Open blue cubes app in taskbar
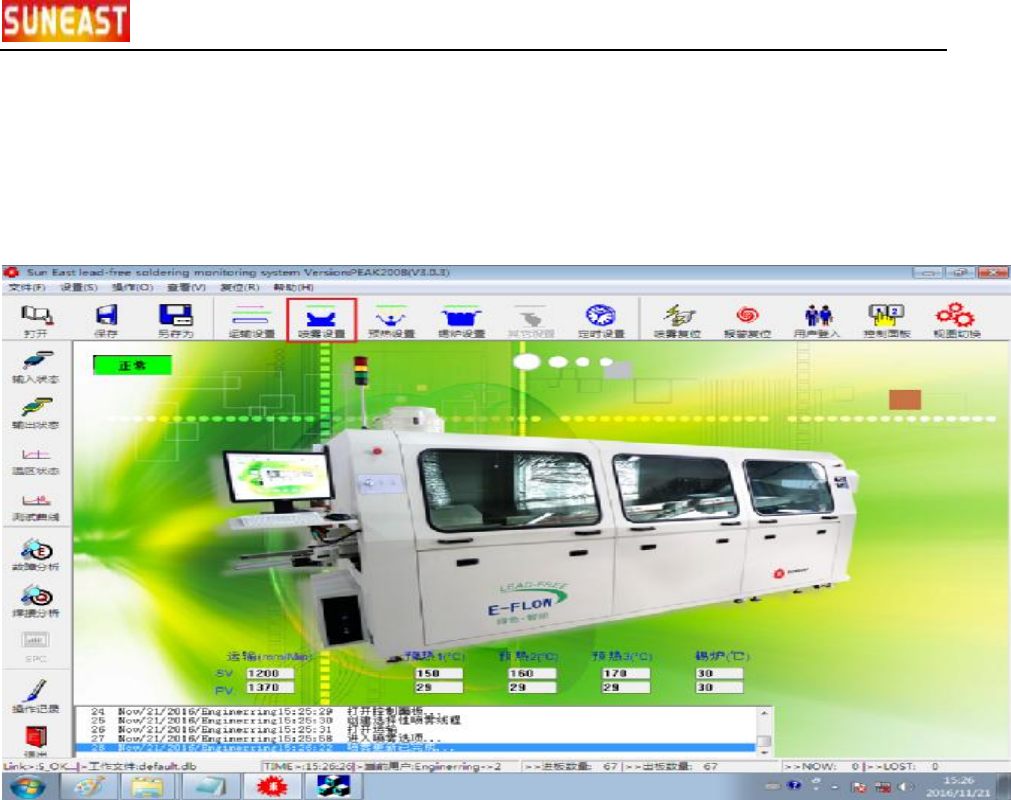1011x800 pixels. pyautogui.click(x=333, y=787)
